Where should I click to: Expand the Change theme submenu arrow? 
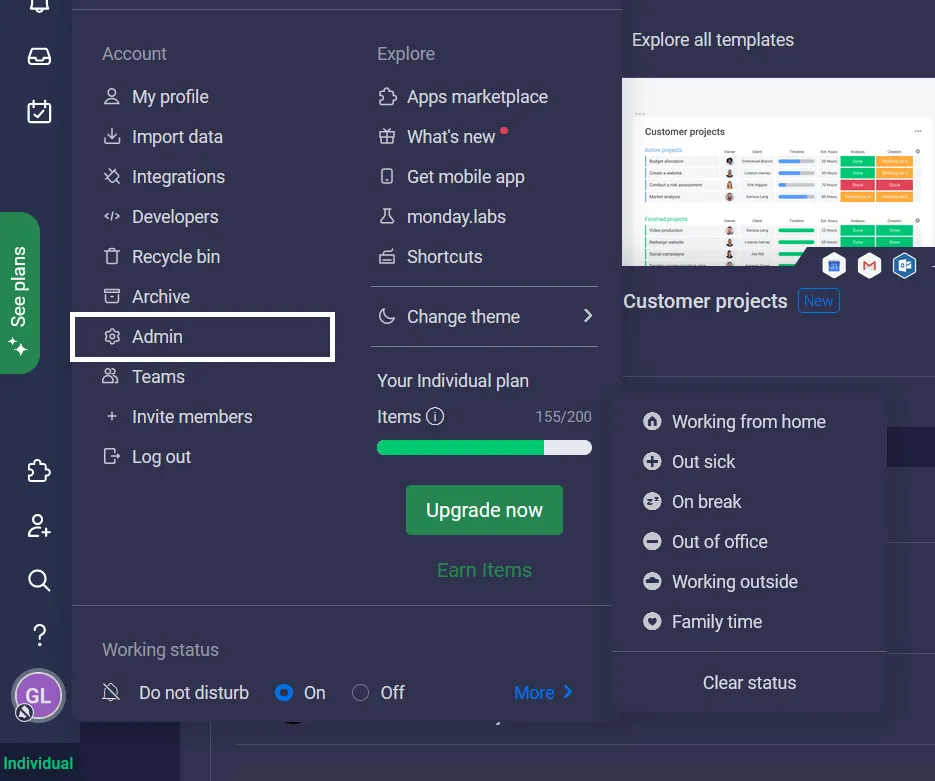pyautogui.click(x=588, y=316)
